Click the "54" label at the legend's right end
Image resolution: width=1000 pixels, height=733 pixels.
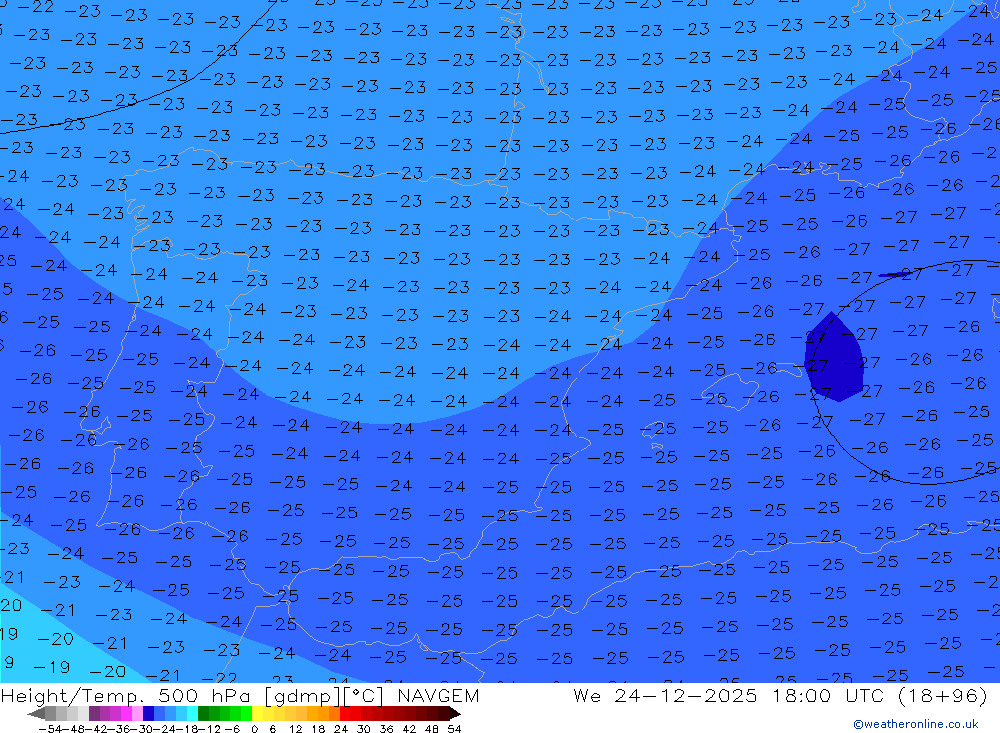pyautogui.click(x=454, y=729)
